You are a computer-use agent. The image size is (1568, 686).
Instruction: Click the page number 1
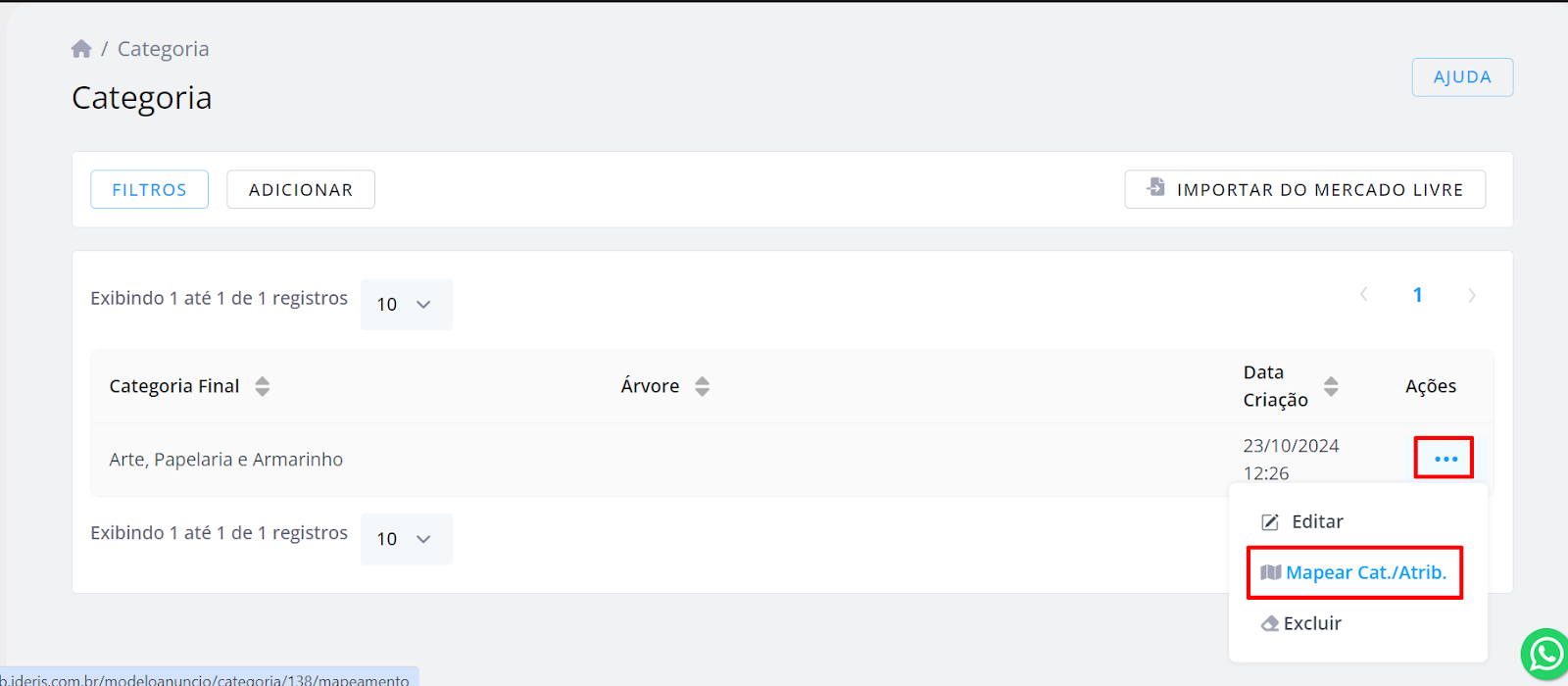(1417, 295)
